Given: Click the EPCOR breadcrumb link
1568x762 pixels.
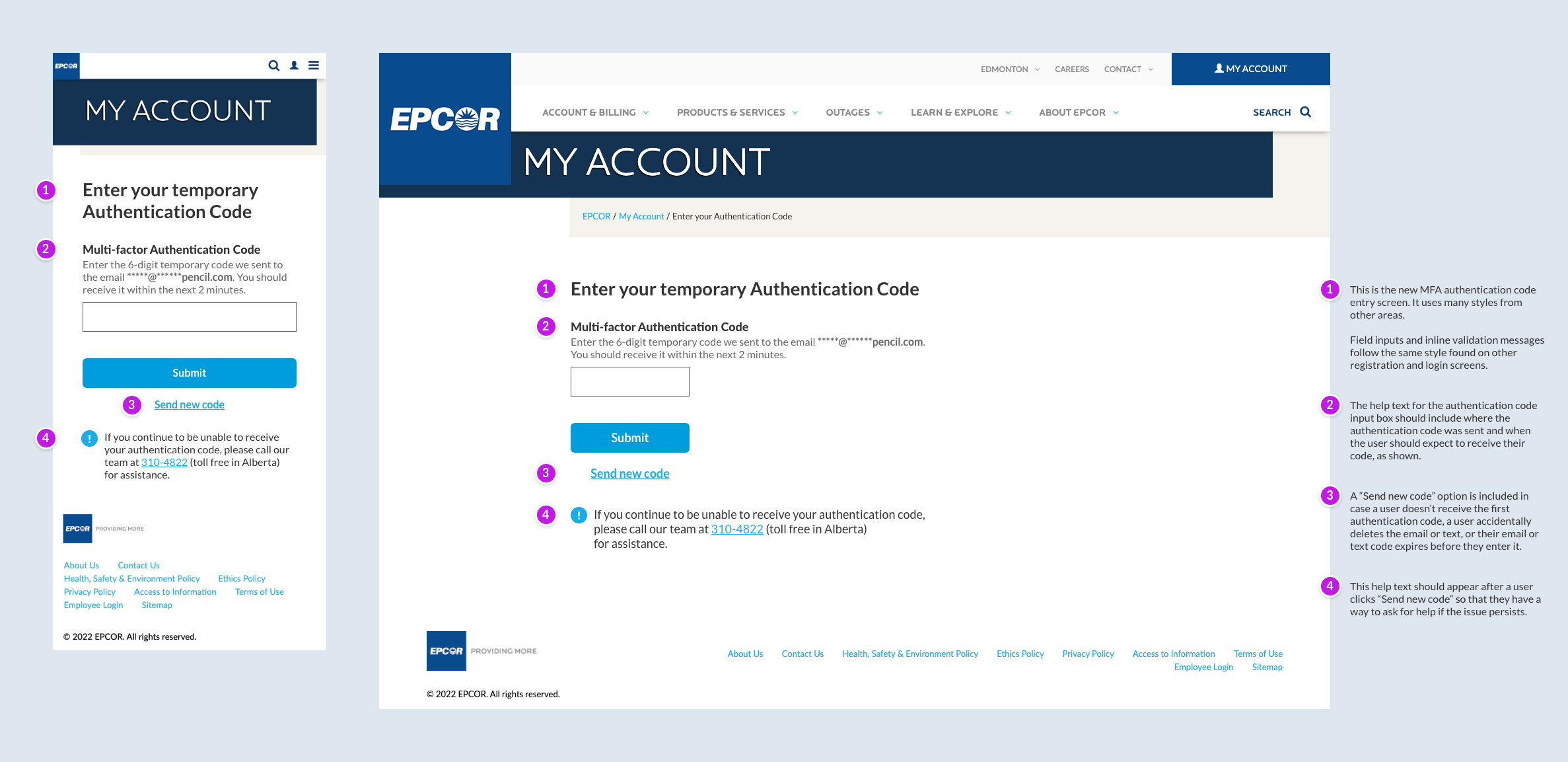Looking at the screenshot, I should 596,216.
